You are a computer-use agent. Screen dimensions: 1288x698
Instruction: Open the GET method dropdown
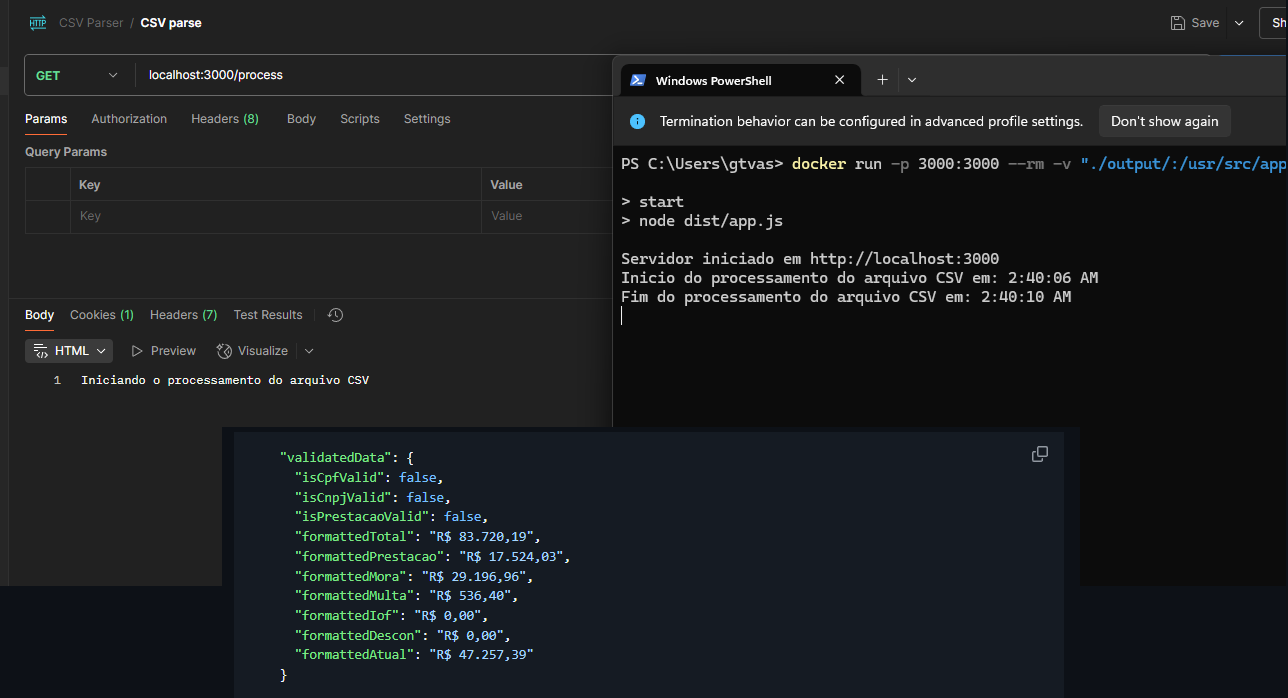click(76, 75)
